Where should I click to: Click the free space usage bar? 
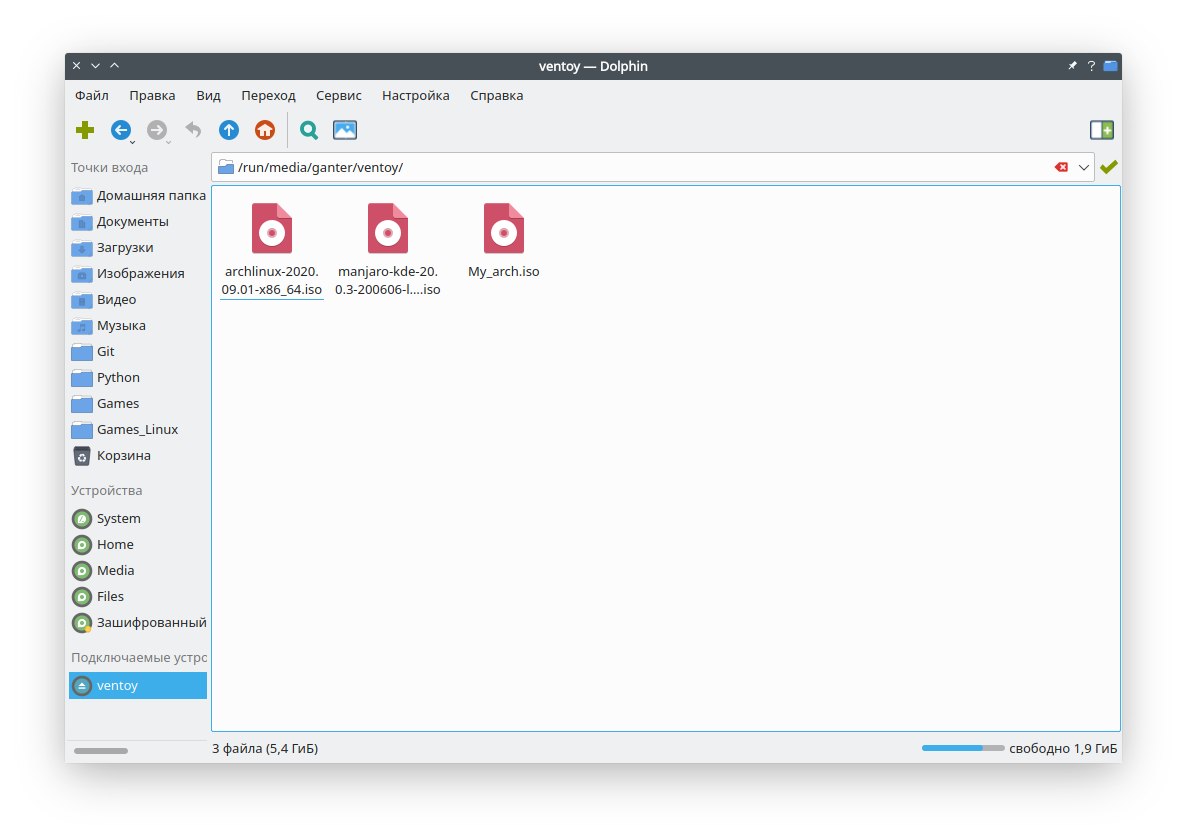pos(962,748)
